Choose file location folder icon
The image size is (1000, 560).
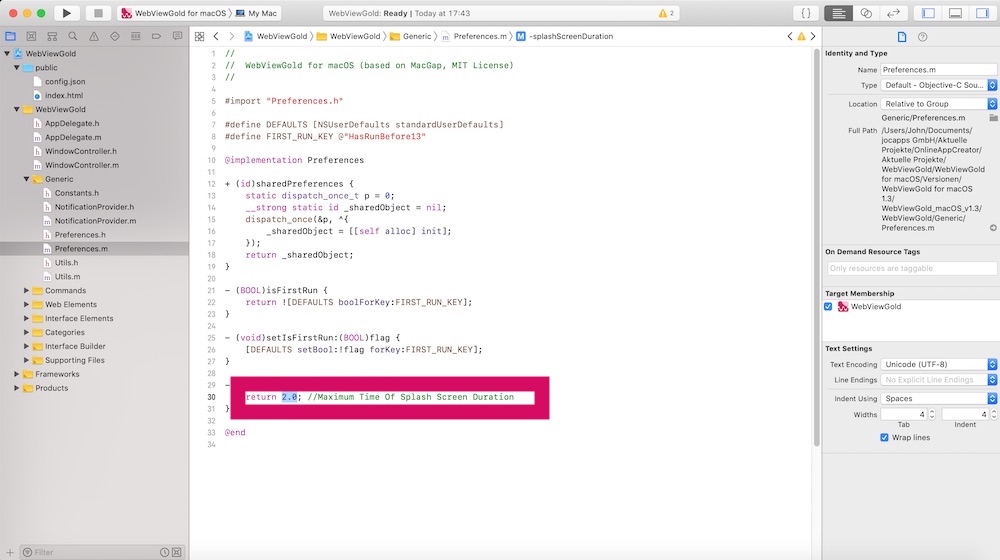click(x=993, y=118)
